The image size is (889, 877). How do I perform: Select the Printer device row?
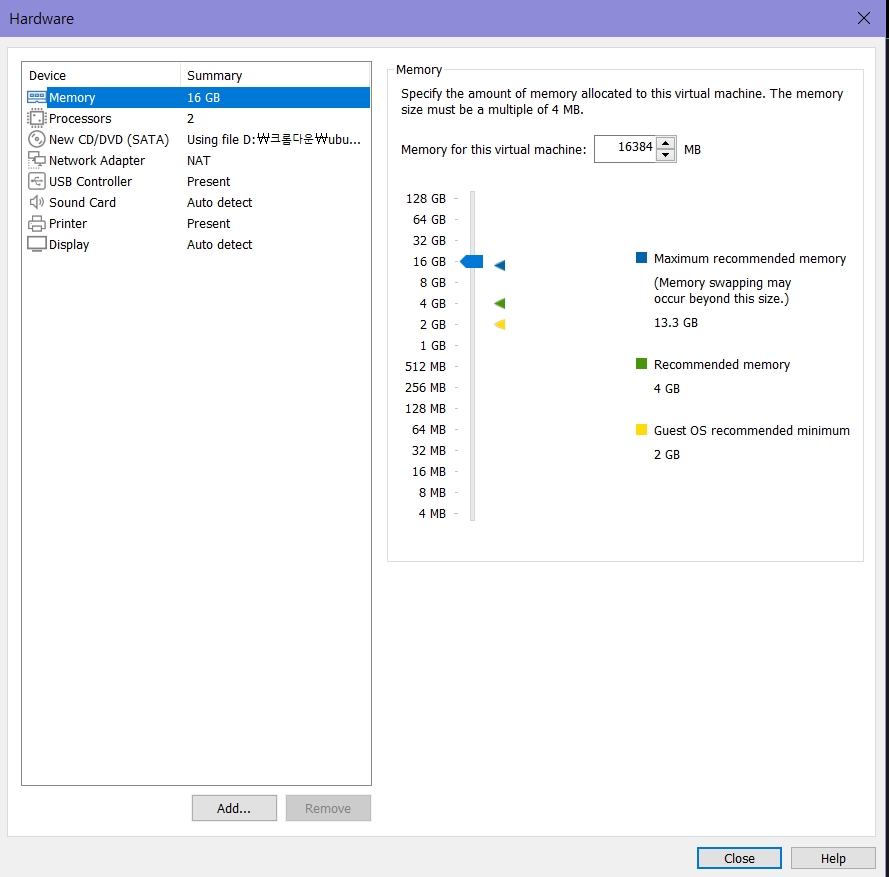tap(198, 223)
